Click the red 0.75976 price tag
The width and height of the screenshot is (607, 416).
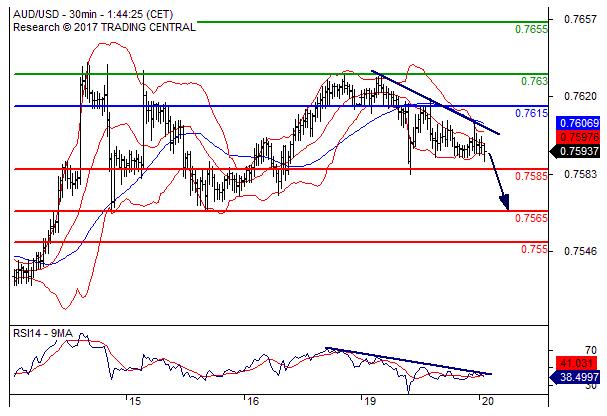(578, 137)
